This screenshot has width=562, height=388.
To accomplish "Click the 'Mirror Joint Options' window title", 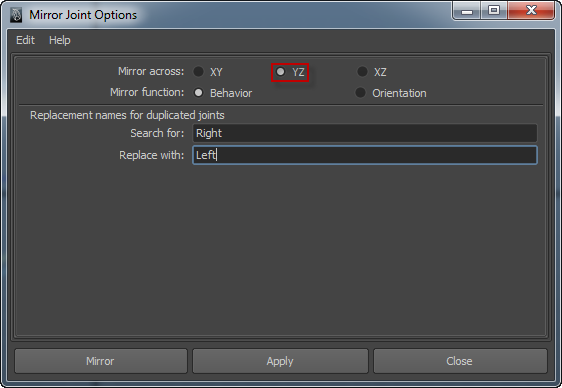I will (x=83, y=15).
